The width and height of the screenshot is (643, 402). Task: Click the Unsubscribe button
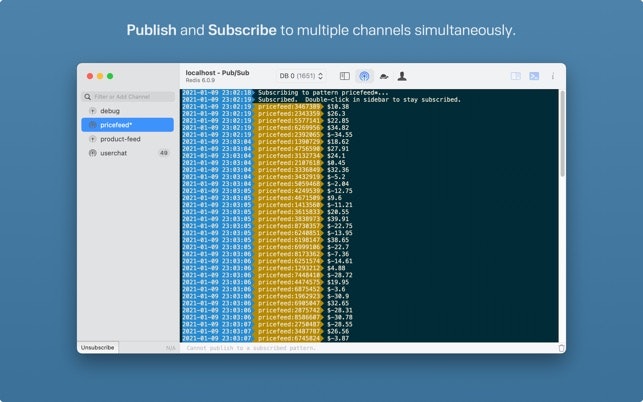point(98,347)
